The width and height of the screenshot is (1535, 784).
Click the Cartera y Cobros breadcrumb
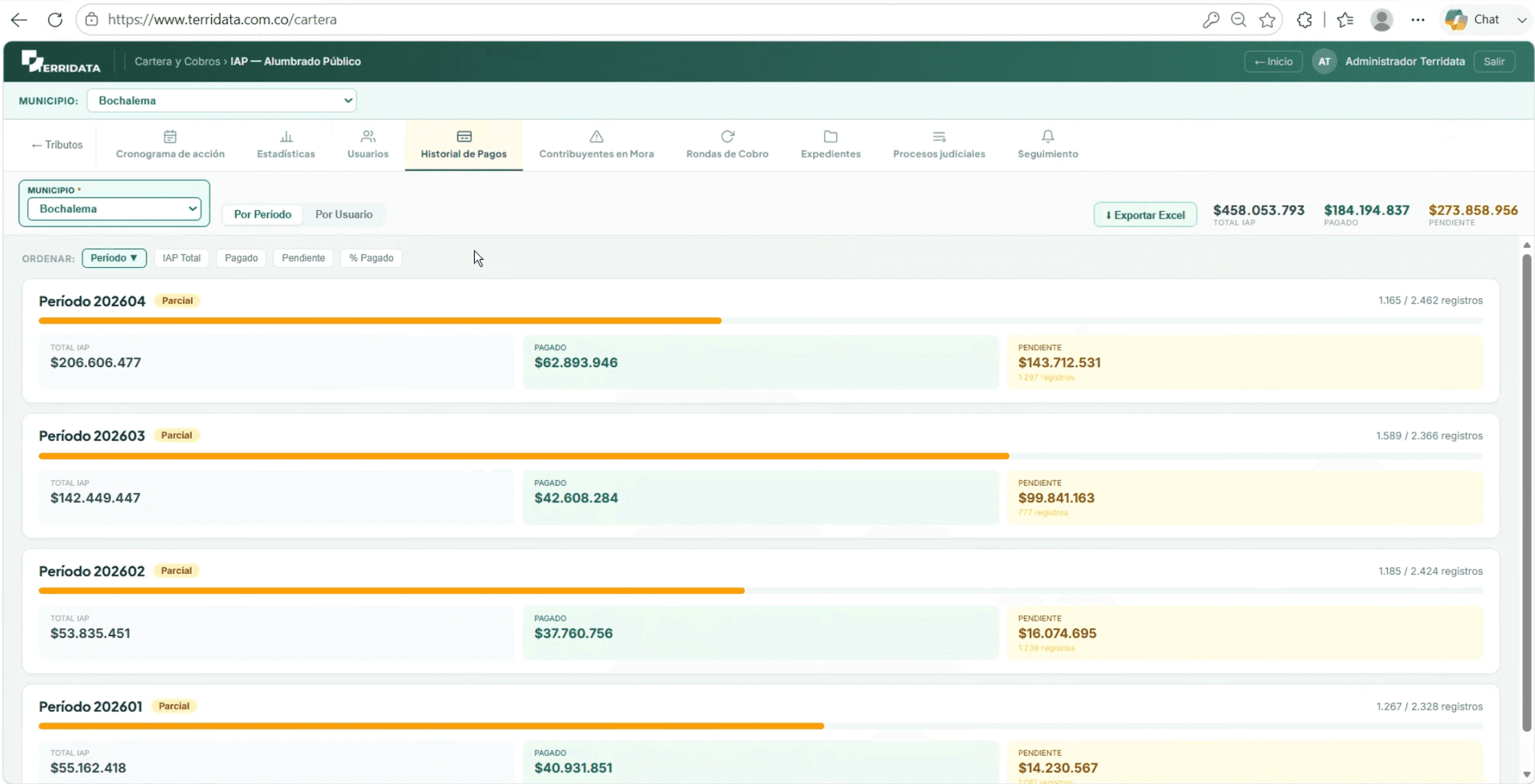coord(177,62)
